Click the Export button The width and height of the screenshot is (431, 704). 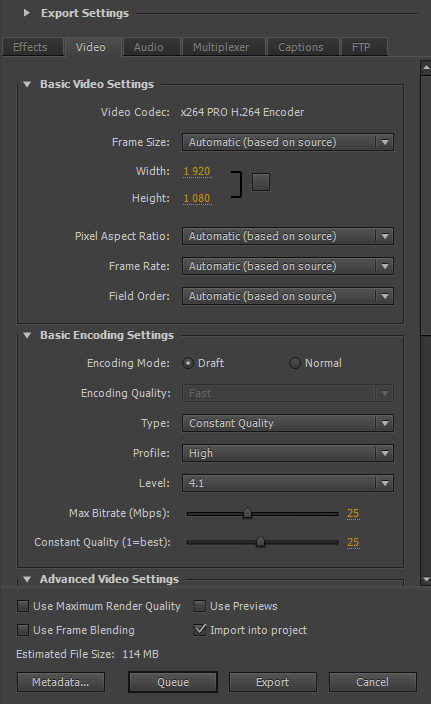tap(273, 682)
